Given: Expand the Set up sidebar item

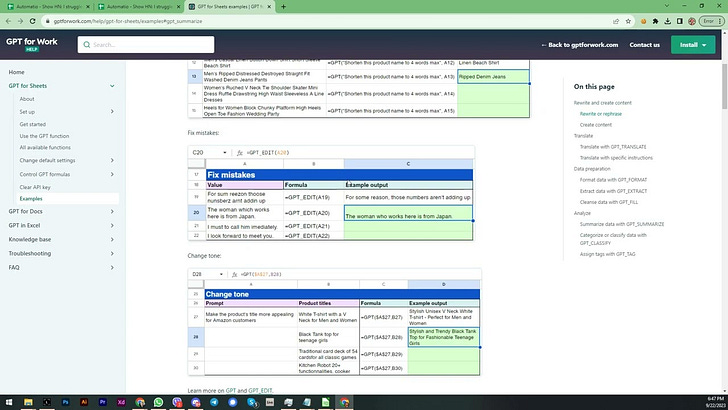Looking at the screenshot, I should [112, 111].
